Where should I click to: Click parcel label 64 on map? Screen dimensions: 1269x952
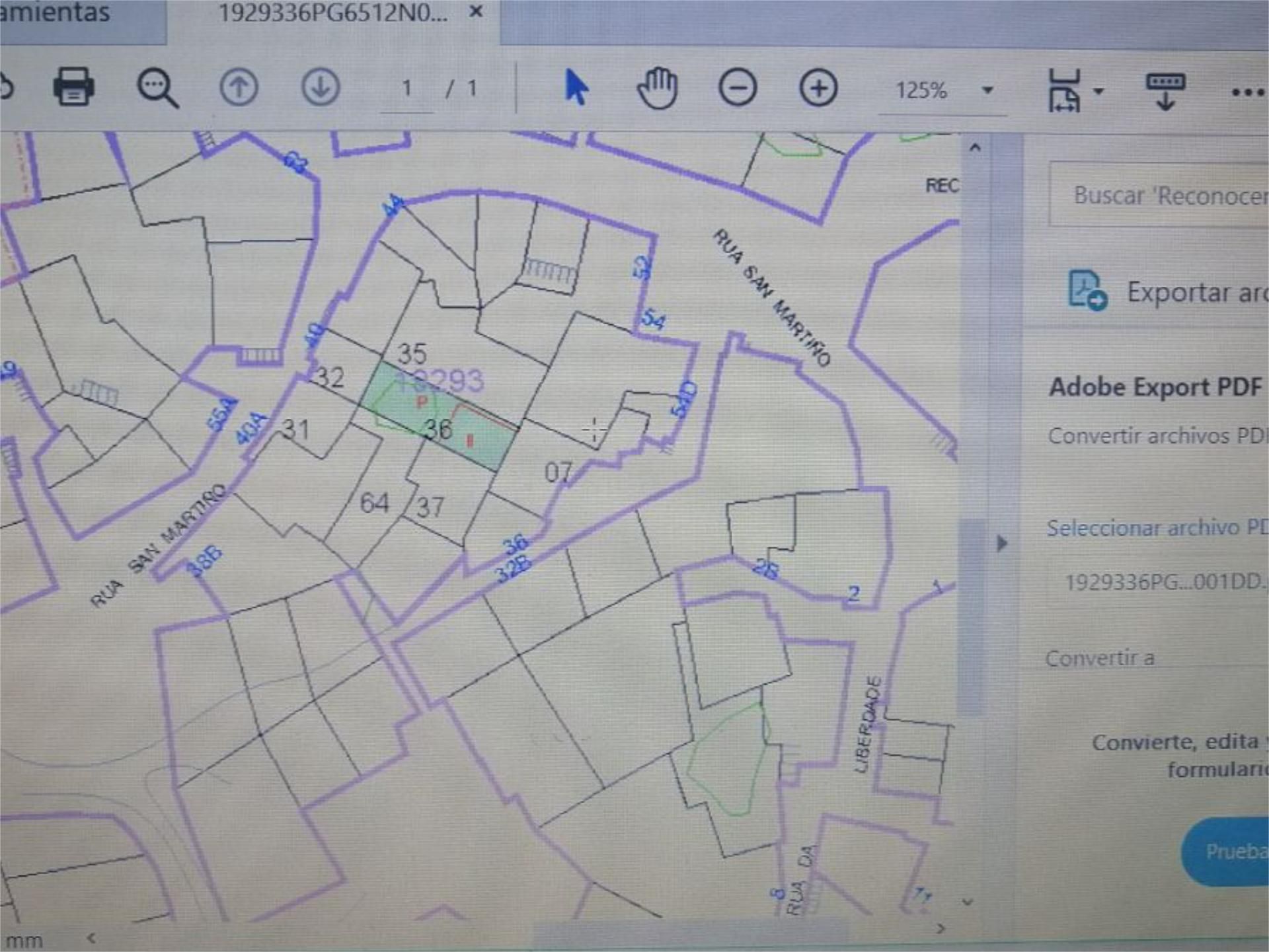pos(375,503)
